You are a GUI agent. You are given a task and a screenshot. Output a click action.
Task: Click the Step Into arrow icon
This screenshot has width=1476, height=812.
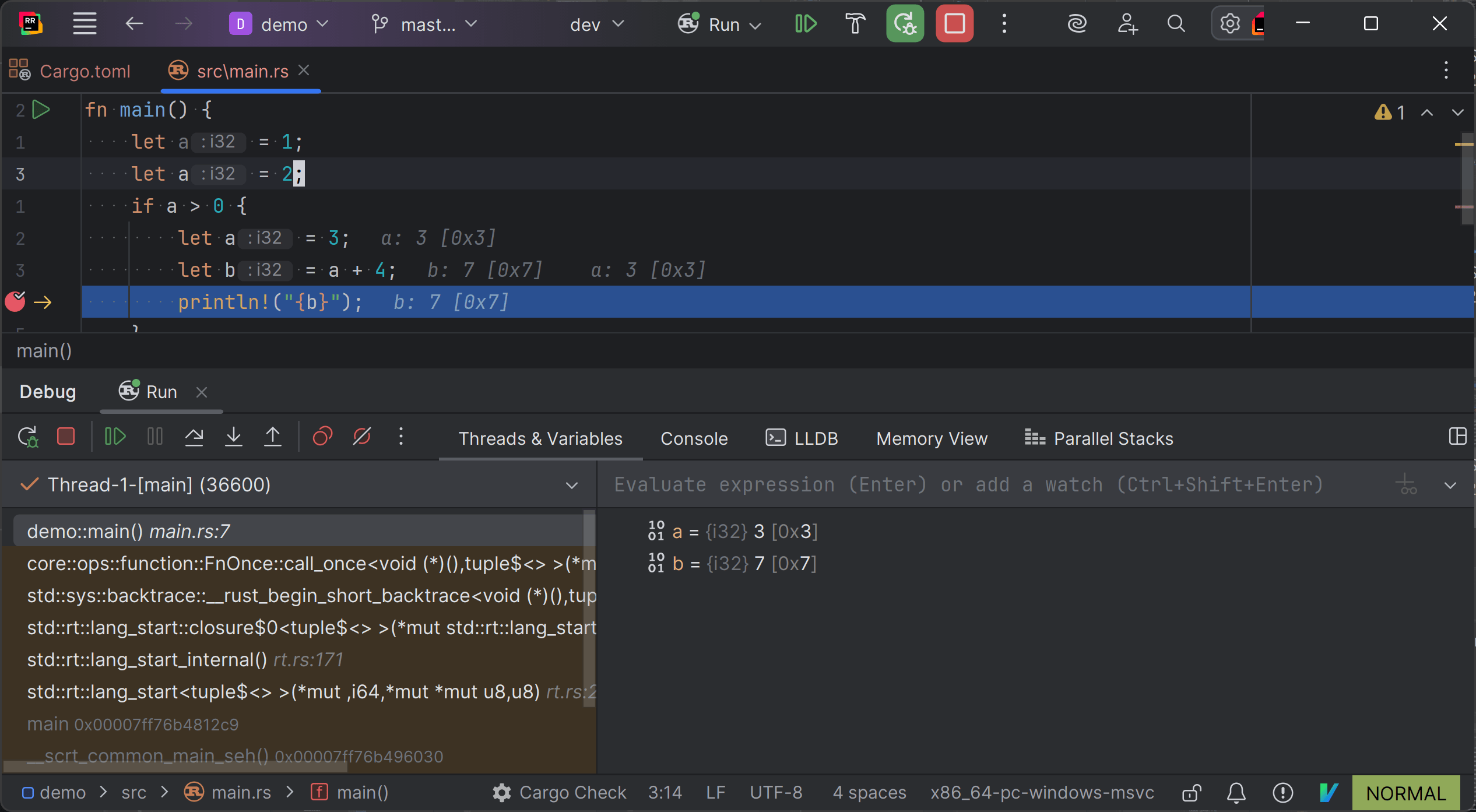pyautogui.click(x=233, y=437)
